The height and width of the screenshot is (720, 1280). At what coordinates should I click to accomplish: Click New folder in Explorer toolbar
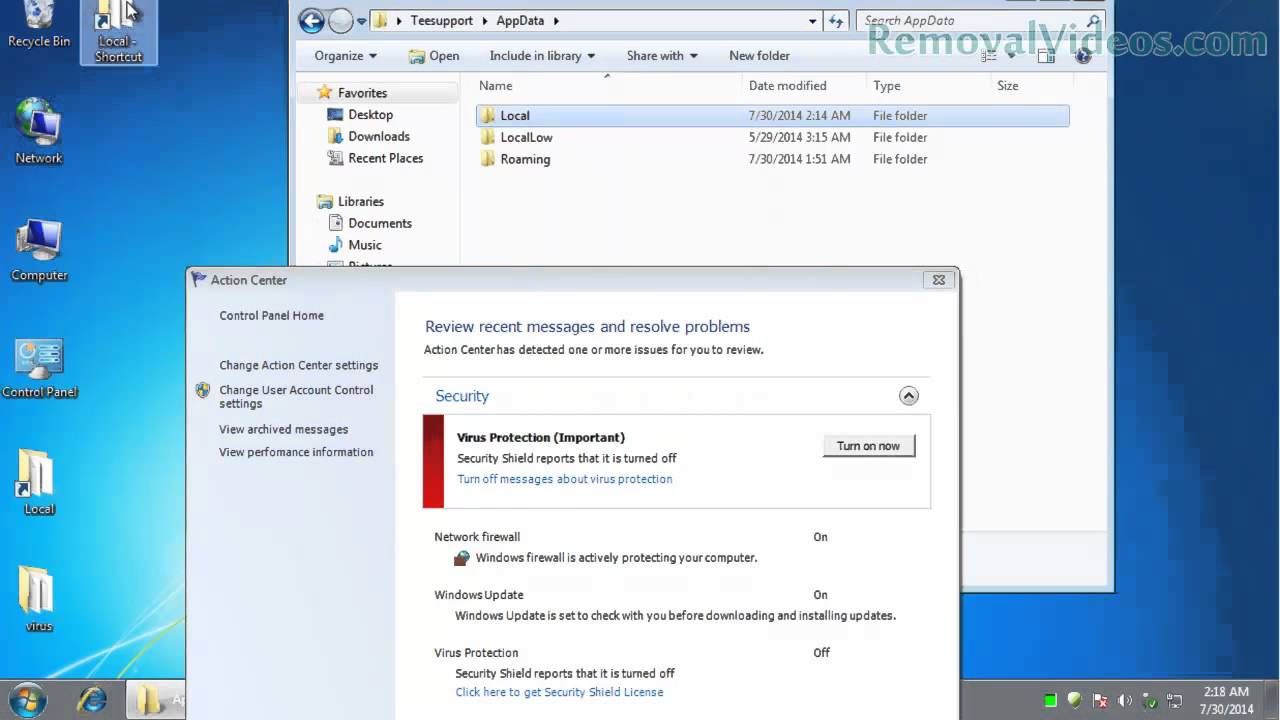coord(759,56)
